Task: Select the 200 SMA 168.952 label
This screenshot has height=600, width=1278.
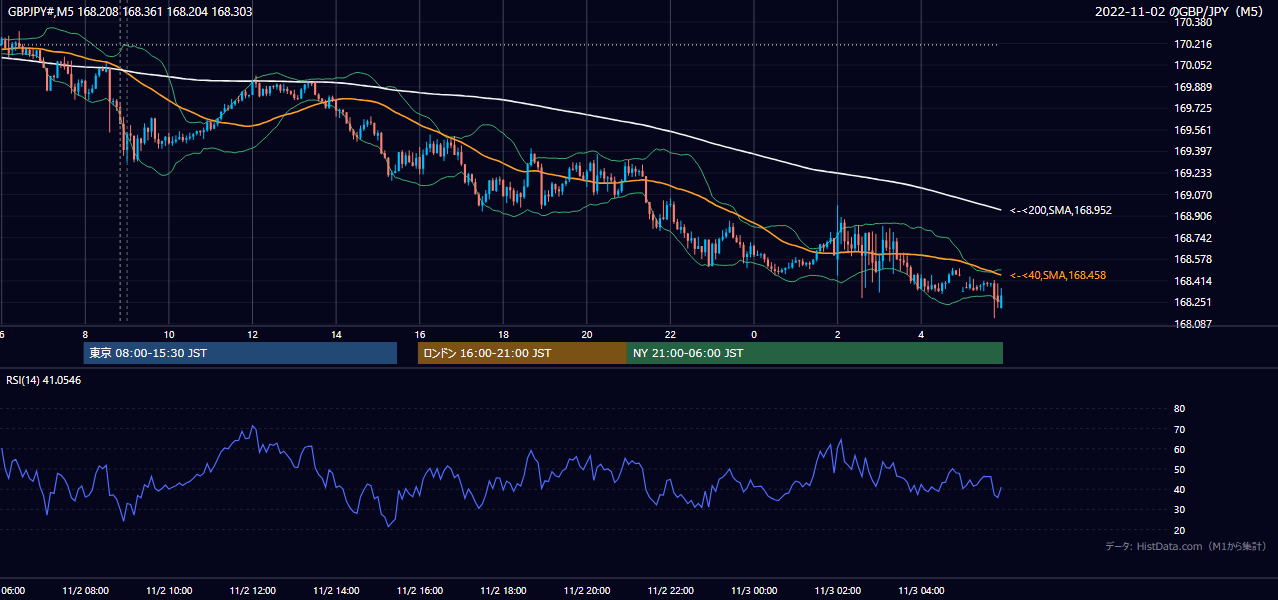Action: pos(1061,211)
